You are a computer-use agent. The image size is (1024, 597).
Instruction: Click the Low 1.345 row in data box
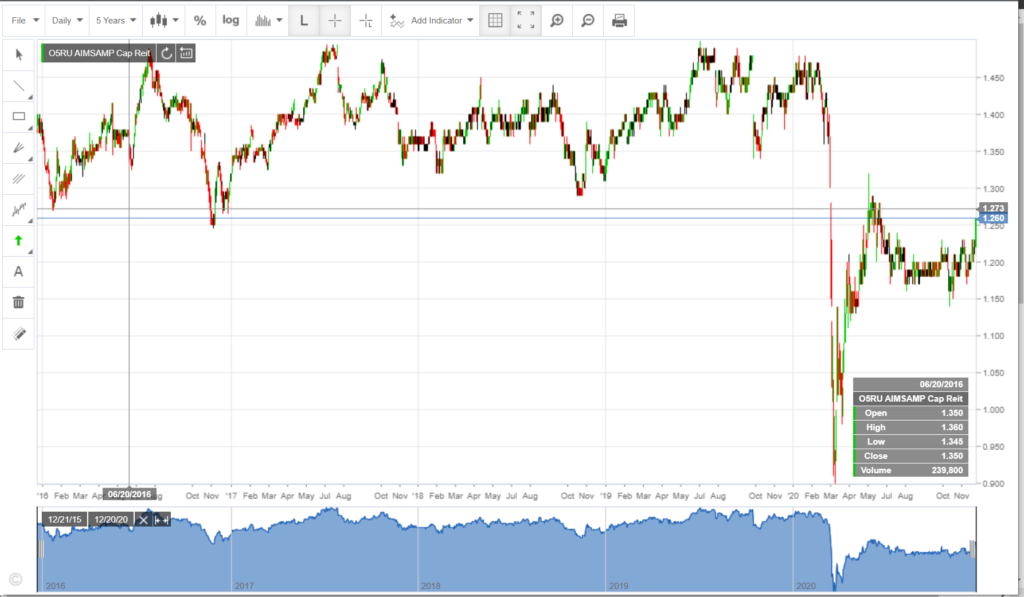(x=910, y=442)
